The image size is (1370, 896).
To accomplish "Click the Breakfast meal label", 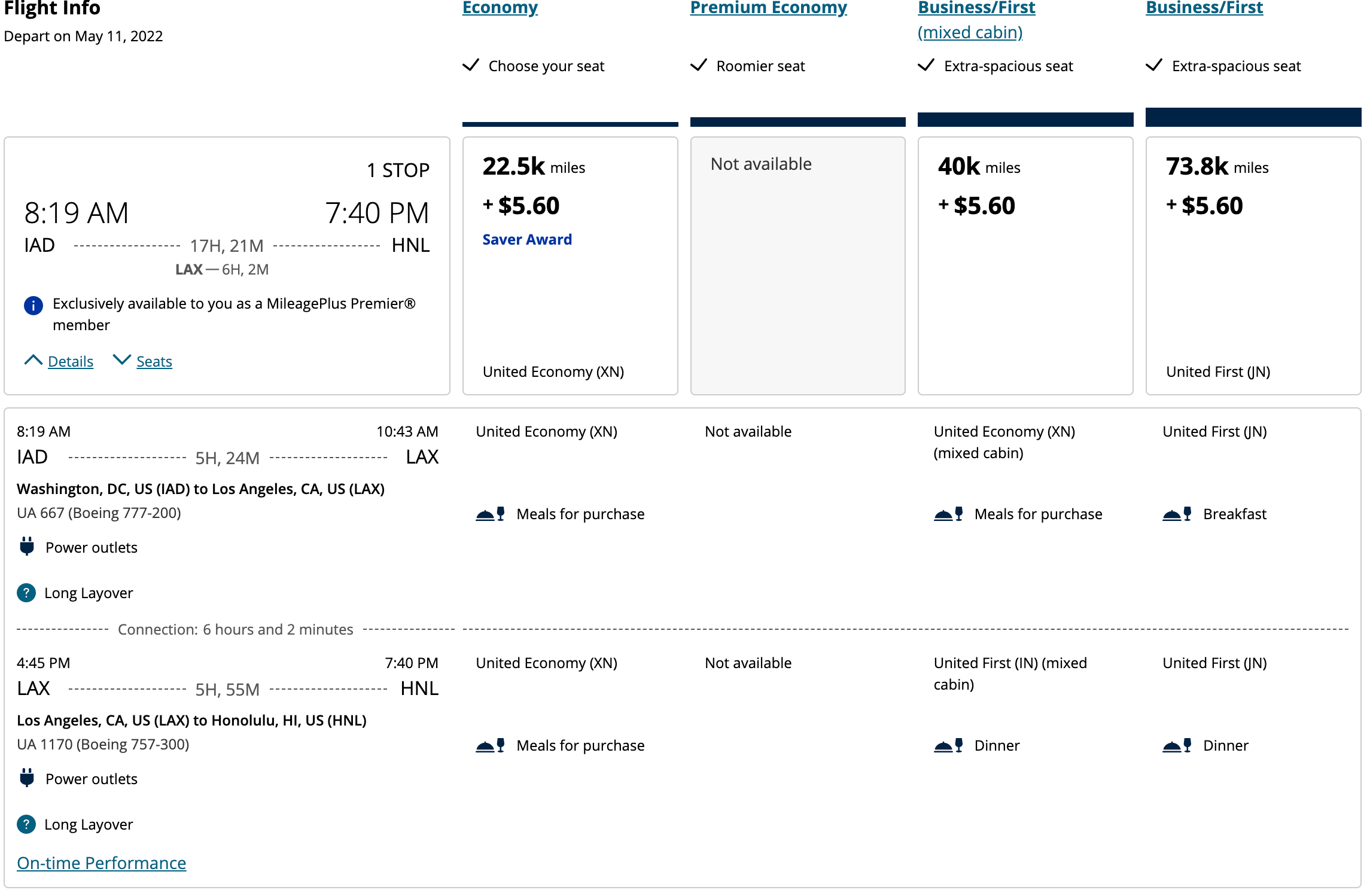I will tap(1235, 514).
